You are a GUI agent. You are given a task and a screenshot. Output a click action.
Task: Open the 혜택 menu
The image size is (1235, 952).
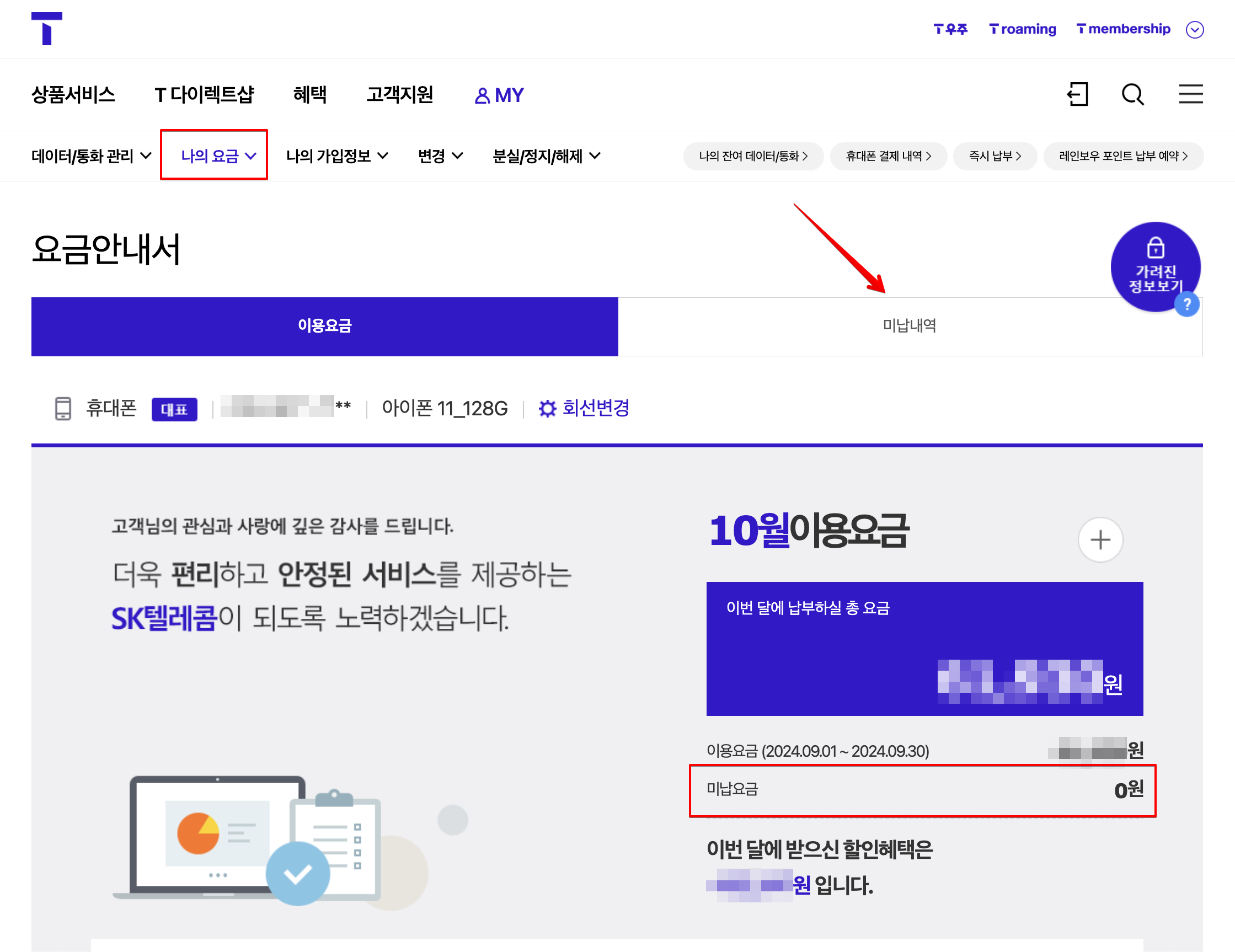[x=310, y=94]
